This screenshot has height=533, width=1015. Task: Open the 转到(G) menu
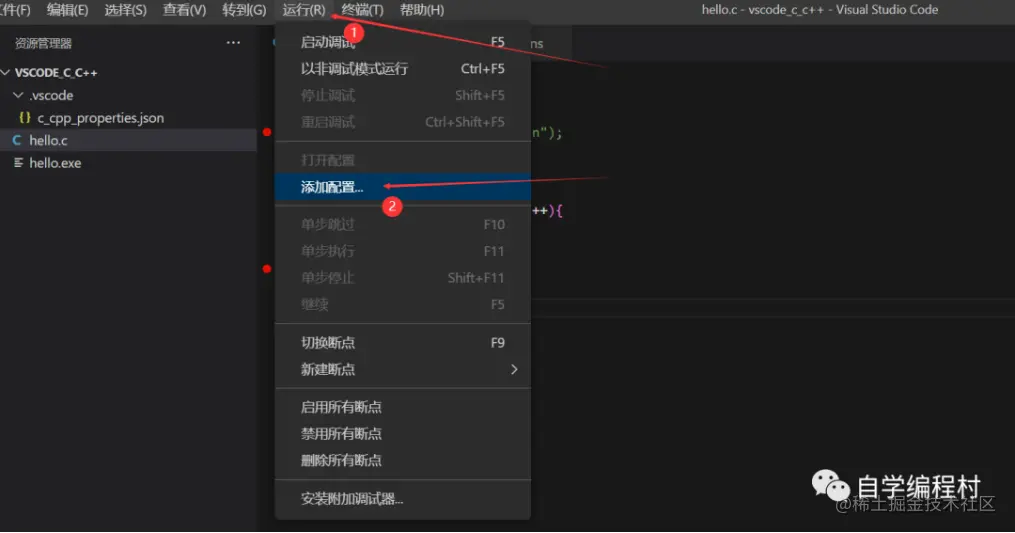[244, 10]
